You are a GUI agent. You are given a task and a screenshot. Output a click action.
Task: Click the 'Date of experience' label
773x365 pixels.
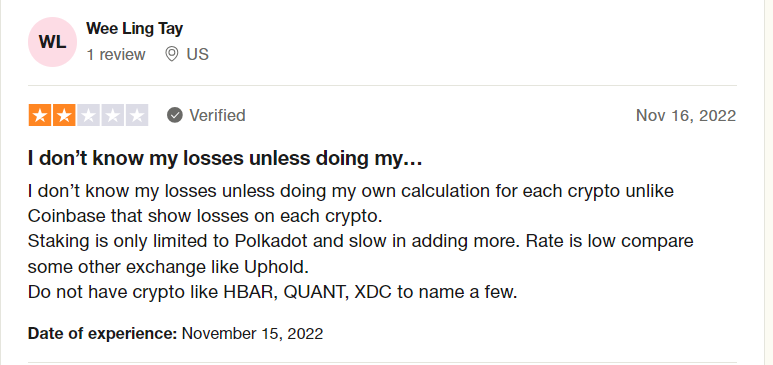(103, 333)
